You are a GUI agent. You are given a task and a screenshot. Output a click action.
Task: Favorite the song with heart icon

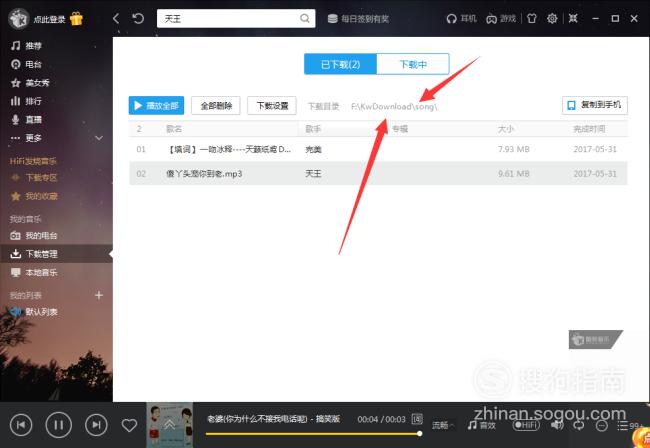(x=129, y=425)
